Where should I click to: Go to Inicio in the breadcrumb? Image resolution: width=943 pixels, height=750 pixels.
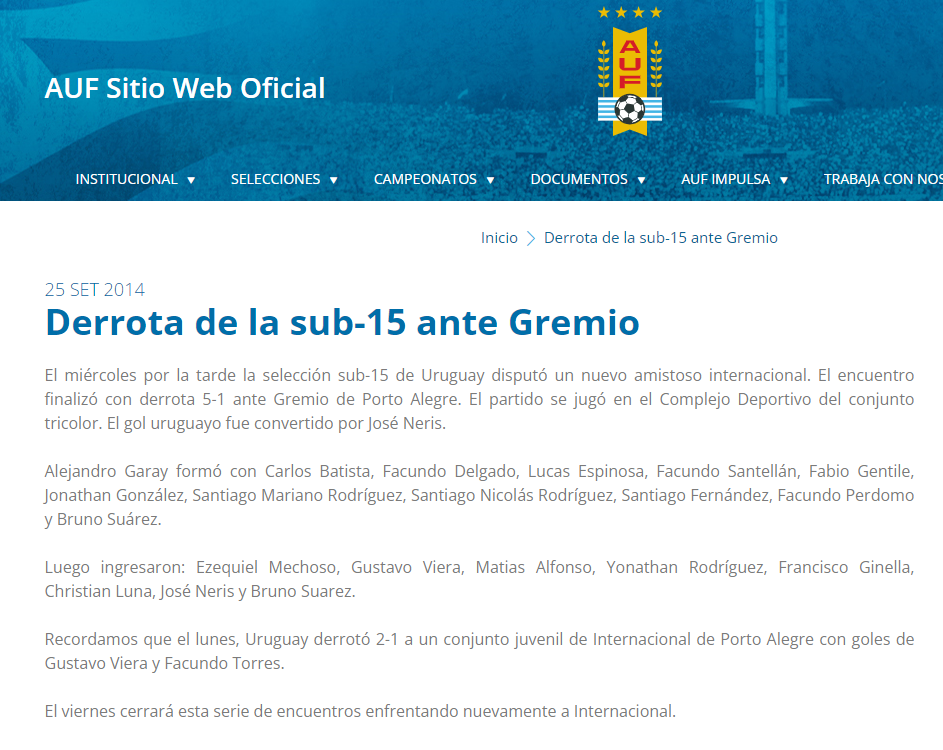pyautogui.click(x=499, y=238)
